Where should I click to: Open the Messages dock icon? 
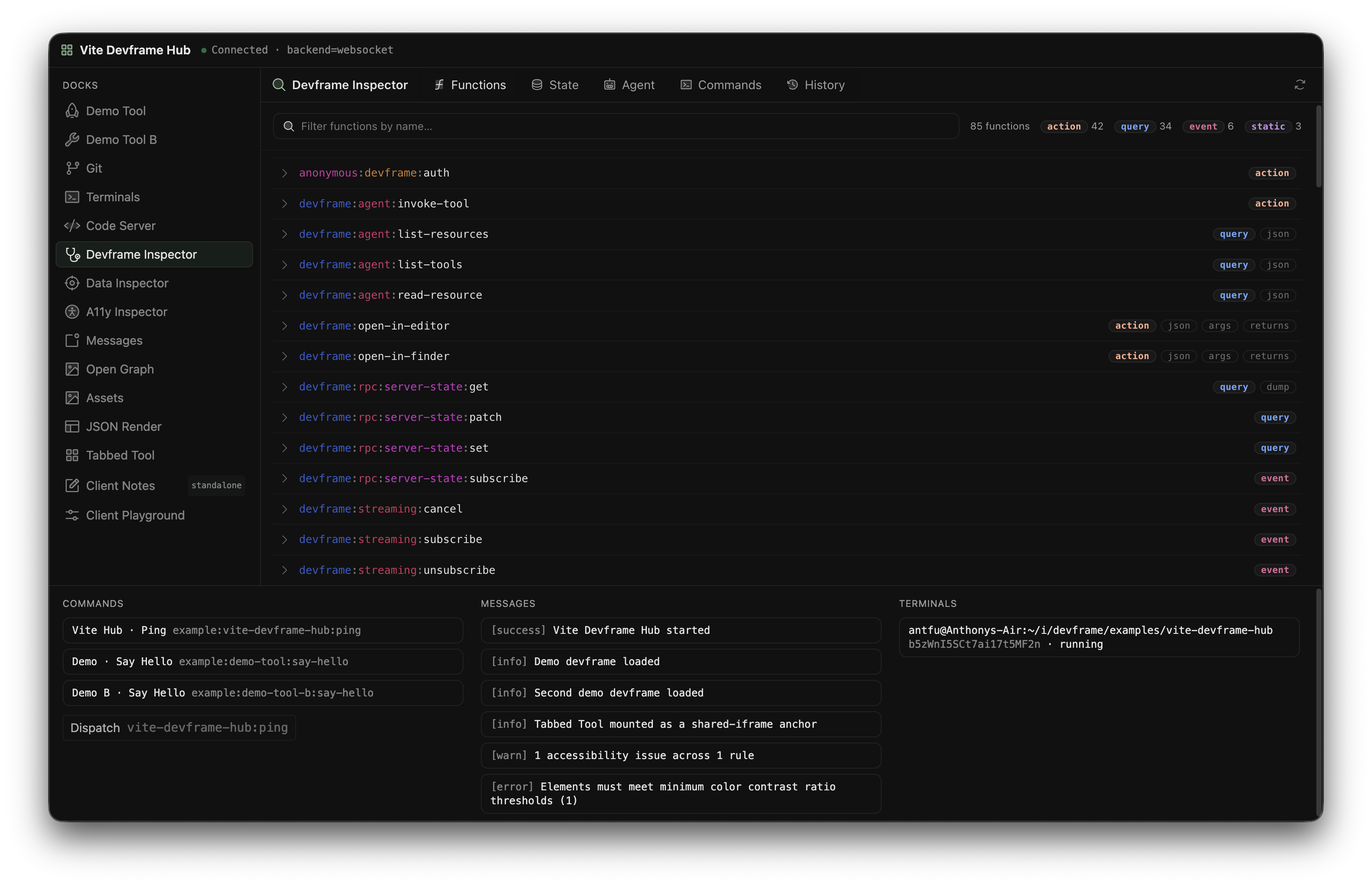click(x=72, y=340)
